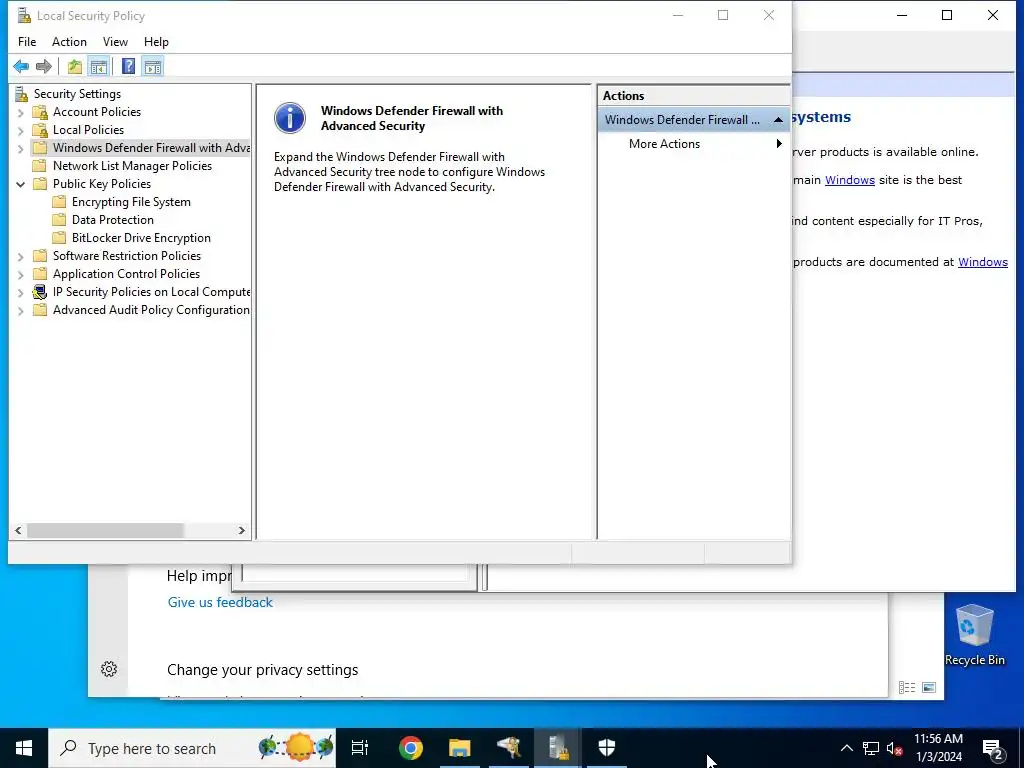This screenshot has height=768, width=1024.
Task: Click the Give us feedback link
Action: (x=220, y=602)
